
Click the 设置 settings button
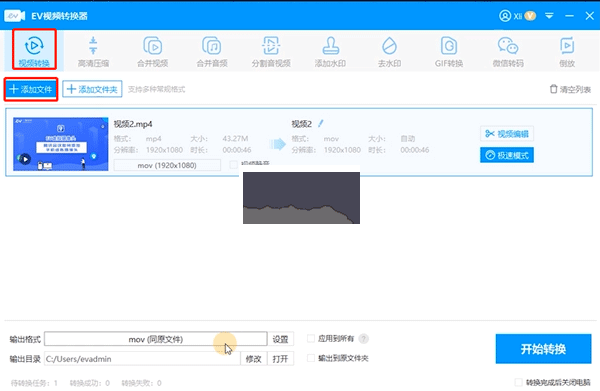click(280, 339)
